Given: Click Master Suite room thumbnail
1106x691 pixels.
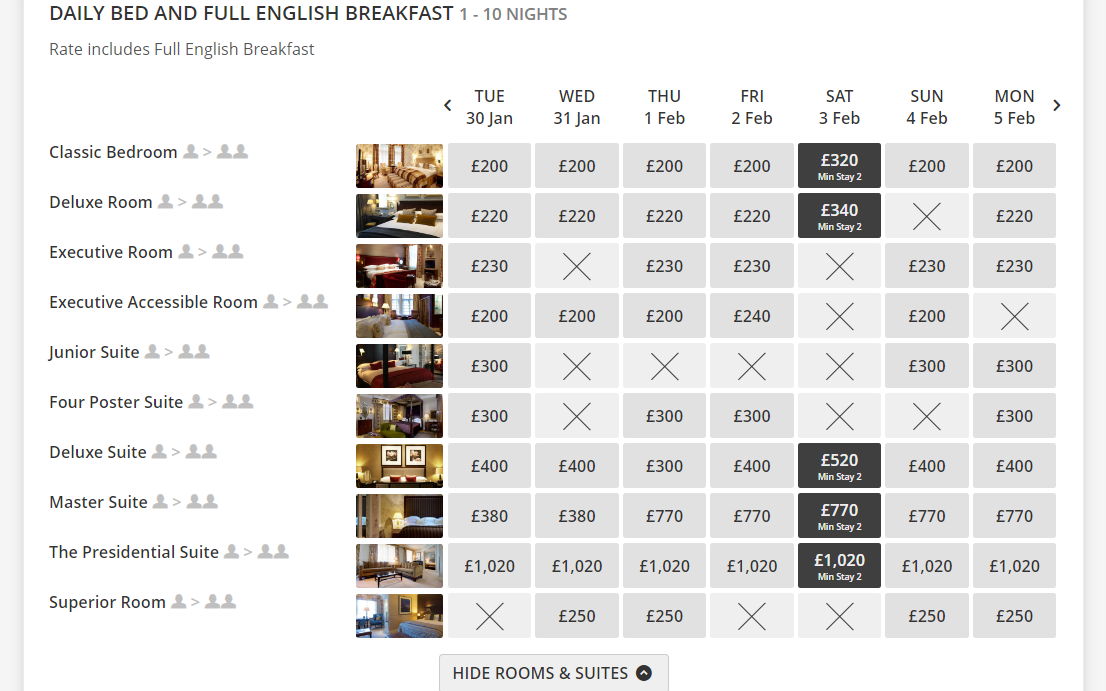Looking at the screenshot, I should 399,516.
